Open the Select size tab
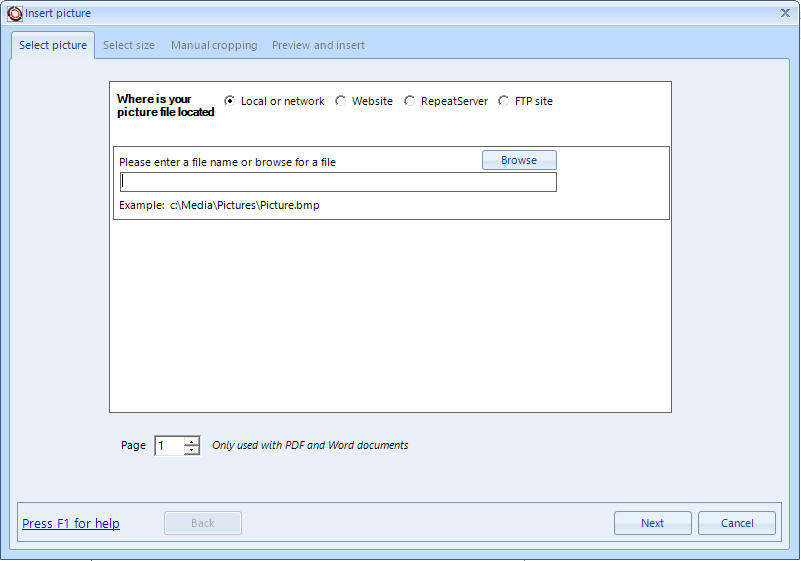The height and width of the screenshot is (561, 801). click(129, 45)
